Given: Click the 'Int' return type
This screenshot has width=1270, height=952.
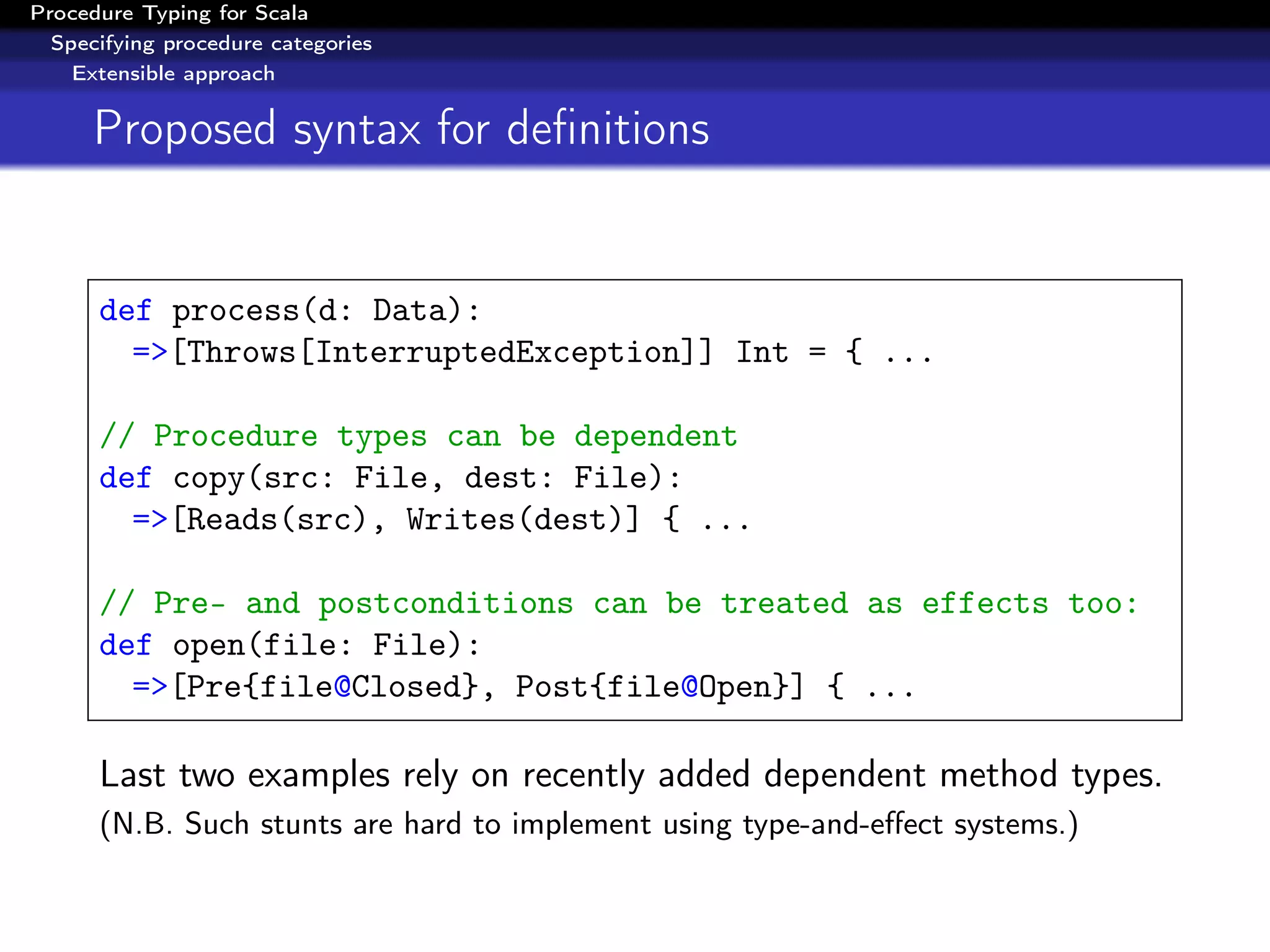Looking at the screenshot, I should [762, 352].
